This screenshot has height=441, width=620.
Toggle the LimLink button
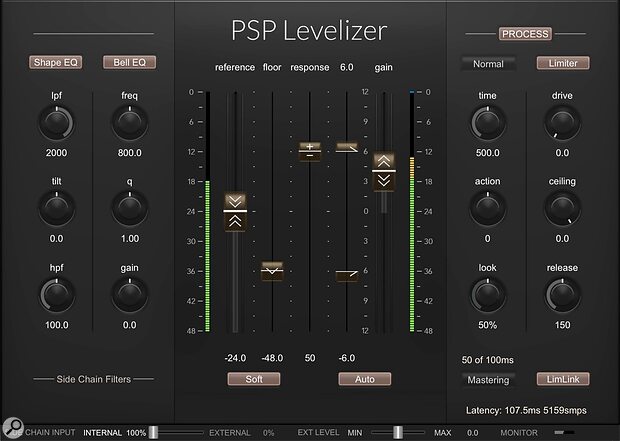563,379
